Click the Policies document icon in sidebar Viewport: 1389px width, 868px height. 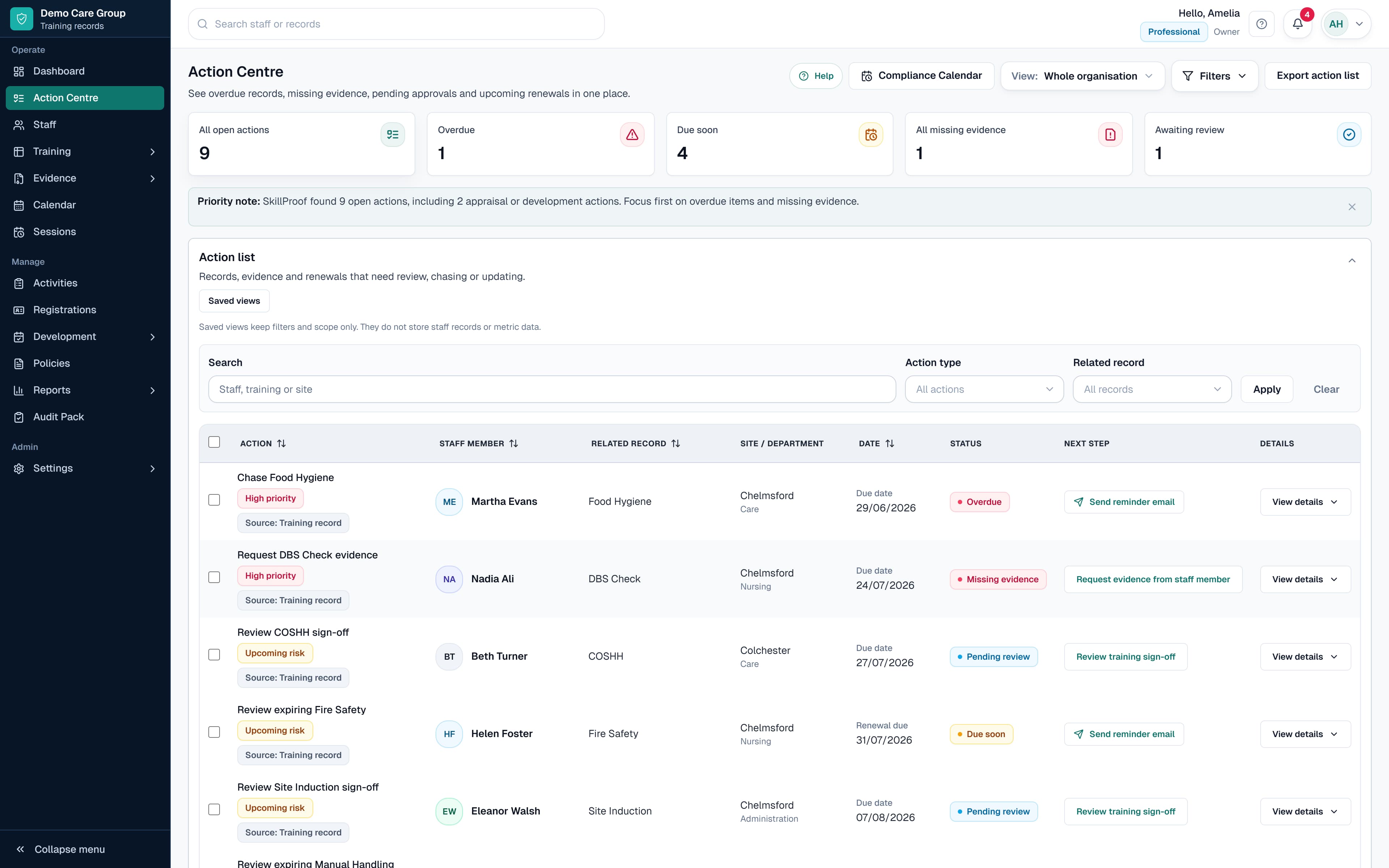pyautogui.click(x=19, y=363)
